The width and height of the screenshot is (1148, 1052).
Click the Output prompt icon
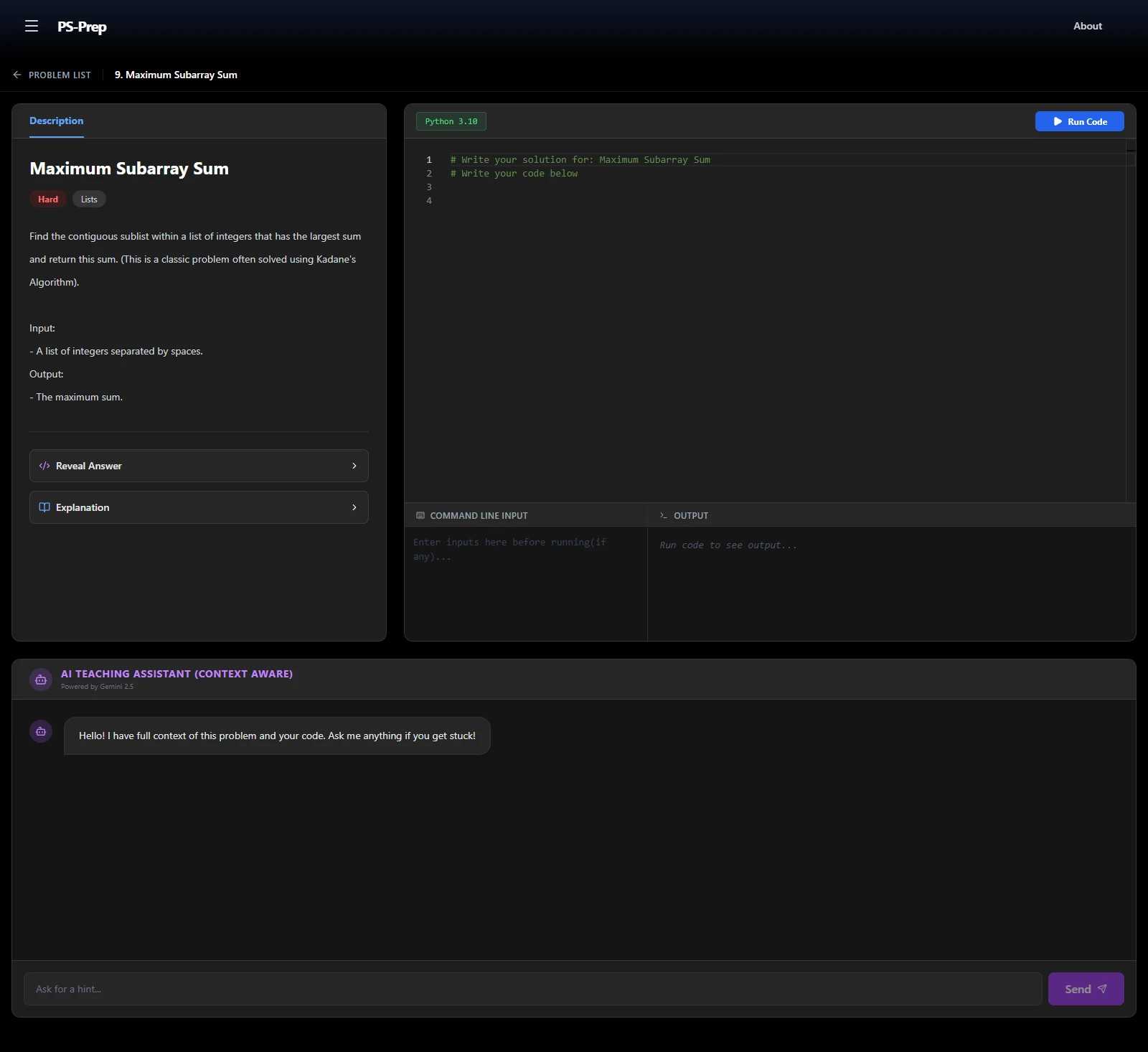click(x=664, y=515)
